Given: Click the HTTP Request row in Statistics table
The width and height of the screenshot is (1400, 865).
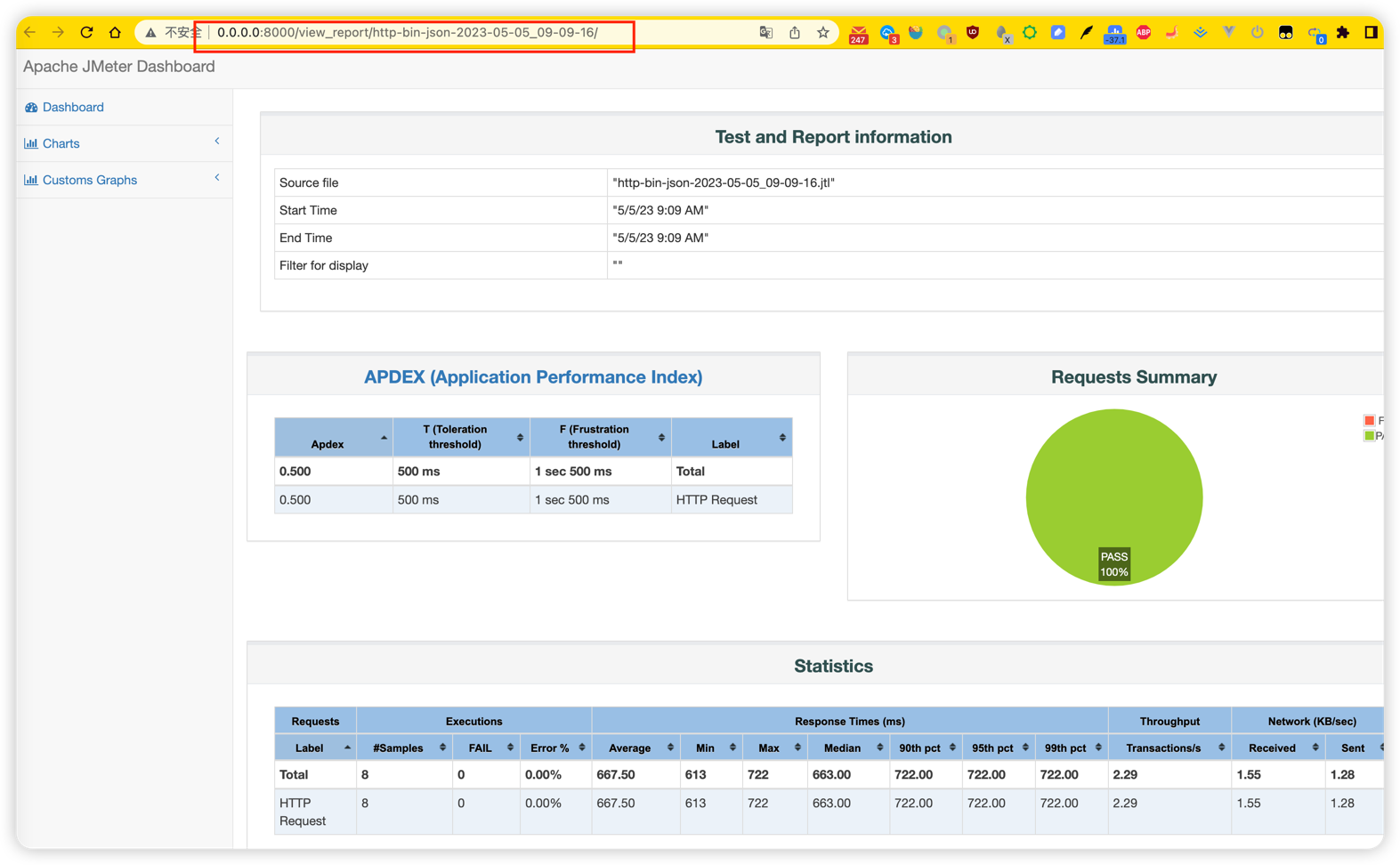Looking at the screenshot, I should click(x=829, y=812).
